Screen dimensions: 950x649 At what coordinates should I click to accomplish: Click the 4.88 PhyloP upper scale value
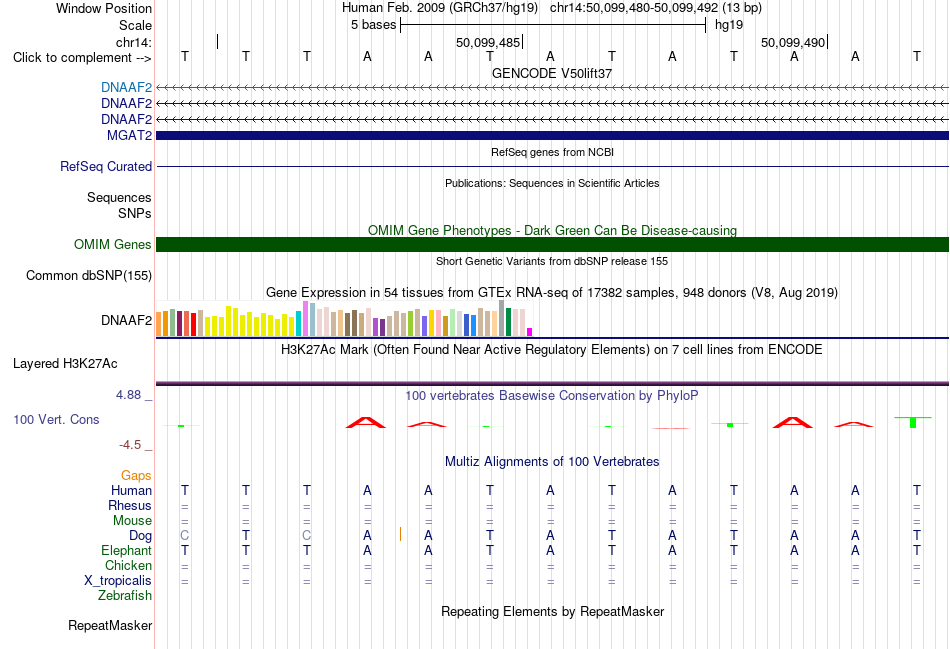pos(128,395)
